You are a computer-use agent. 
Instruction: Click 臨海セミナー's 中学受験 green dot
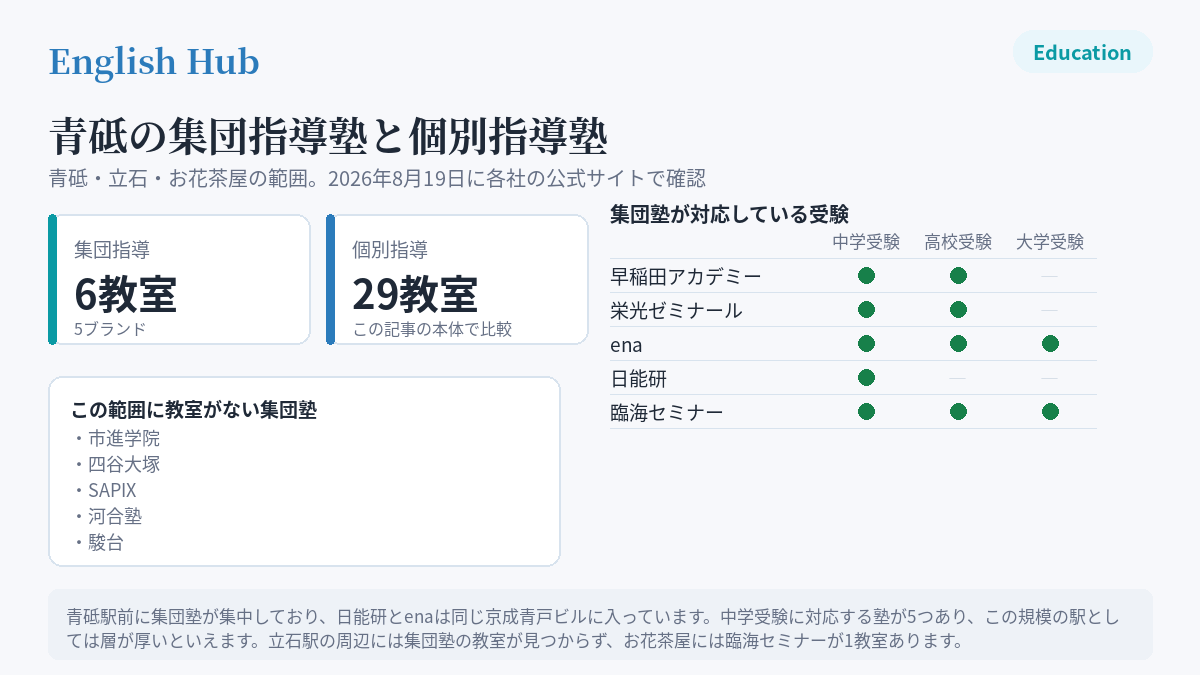coord(867,412)
